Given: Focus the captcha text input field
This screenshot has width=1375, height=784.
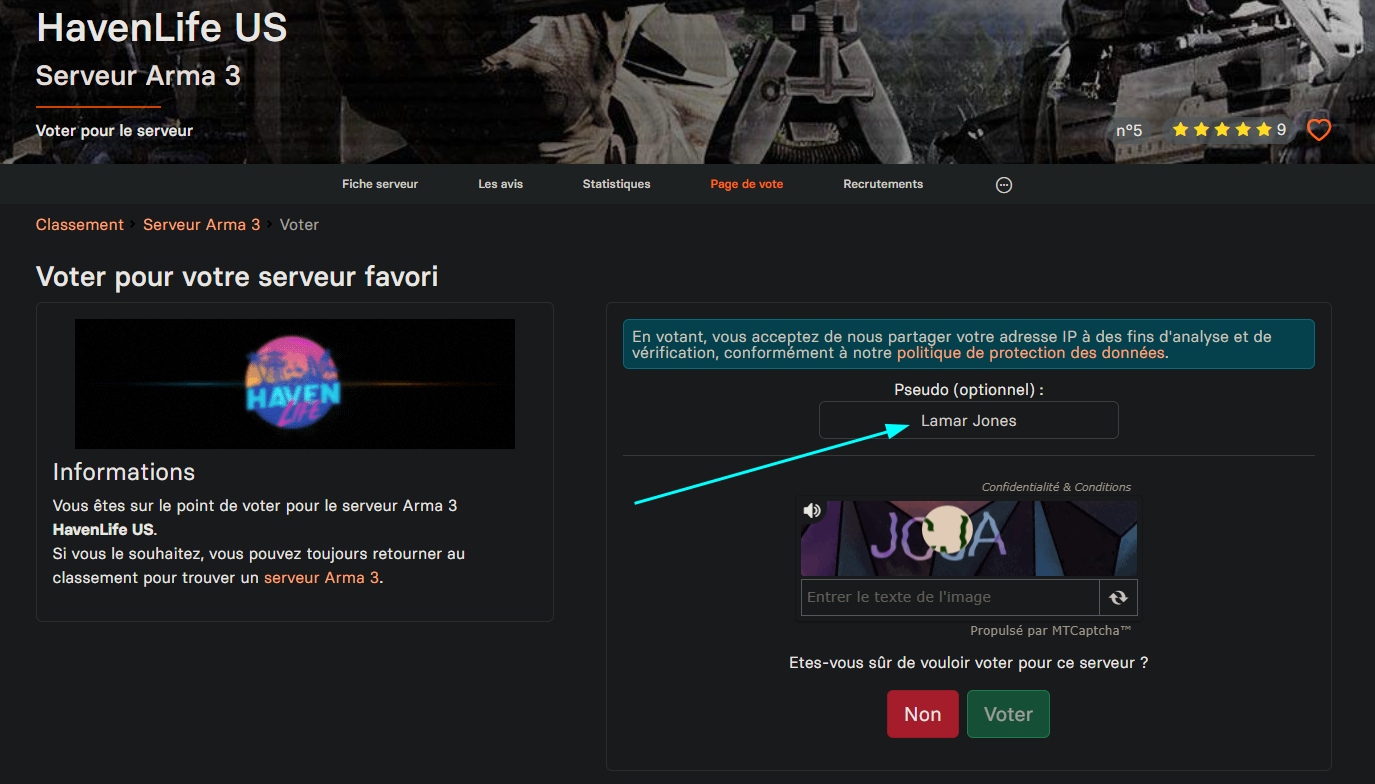Looking at the screenshot, I should 950,597.
